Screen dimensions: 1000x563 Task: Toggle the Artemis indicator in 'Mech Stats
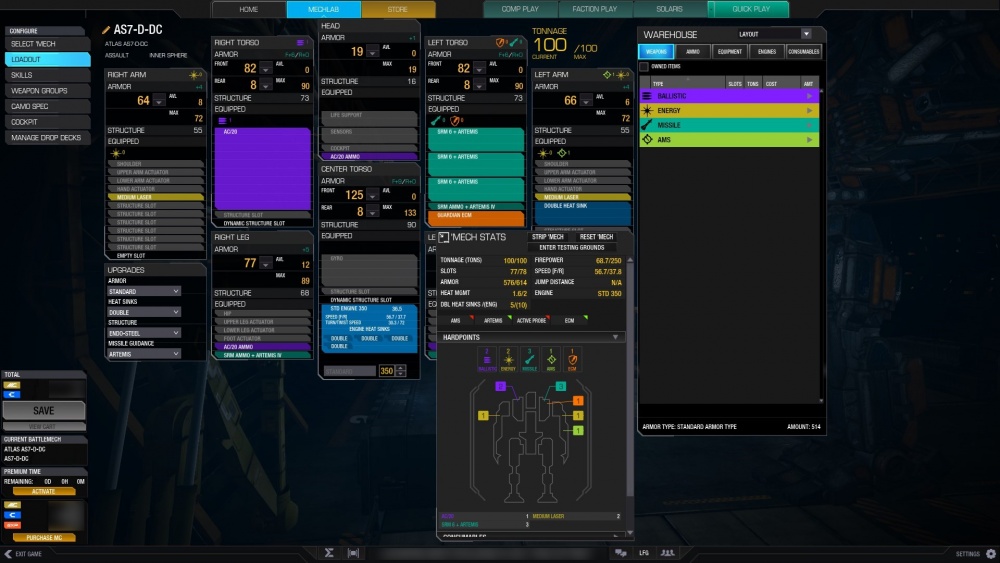496,320
